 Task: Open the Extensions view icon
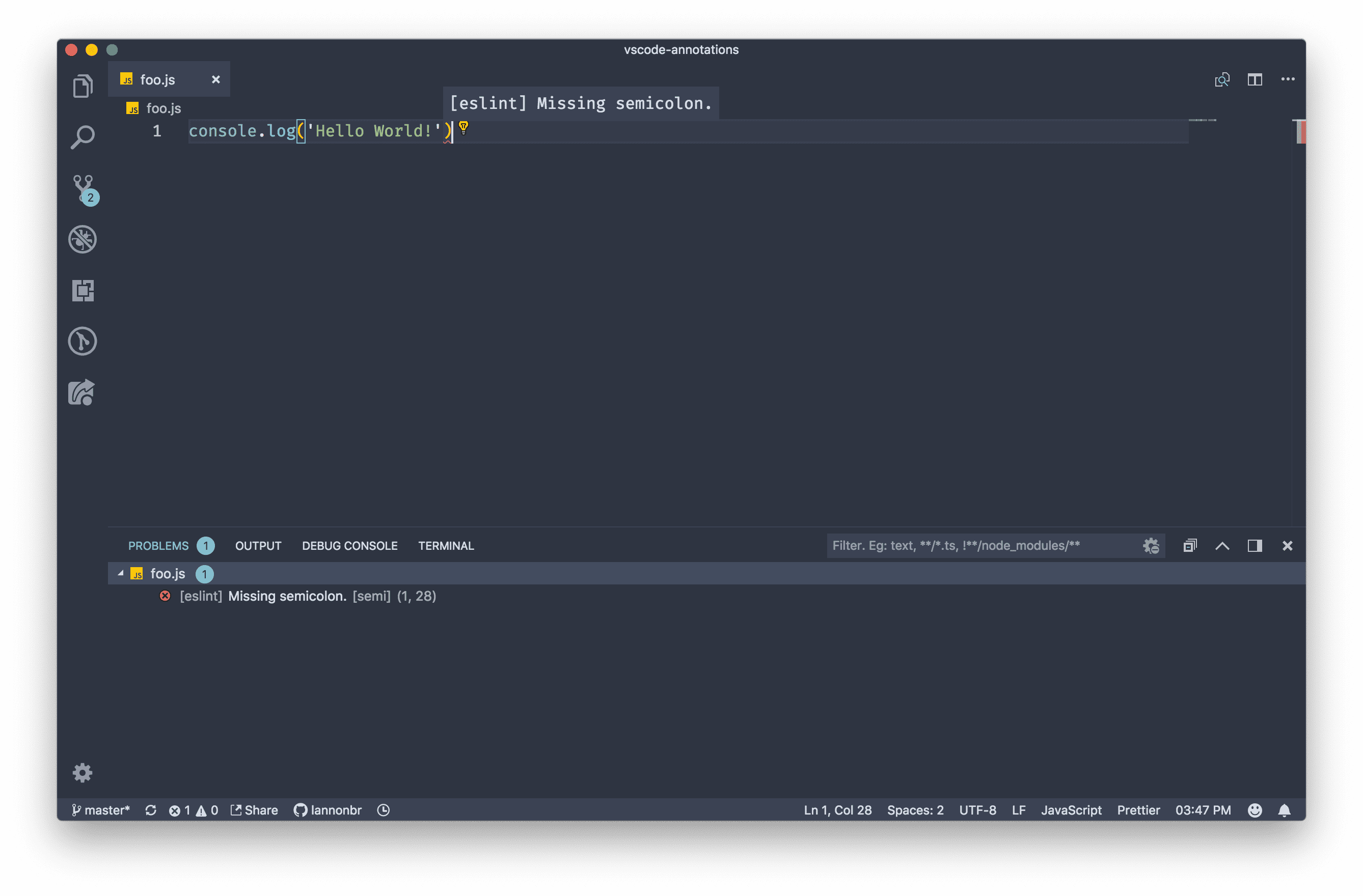83,290
